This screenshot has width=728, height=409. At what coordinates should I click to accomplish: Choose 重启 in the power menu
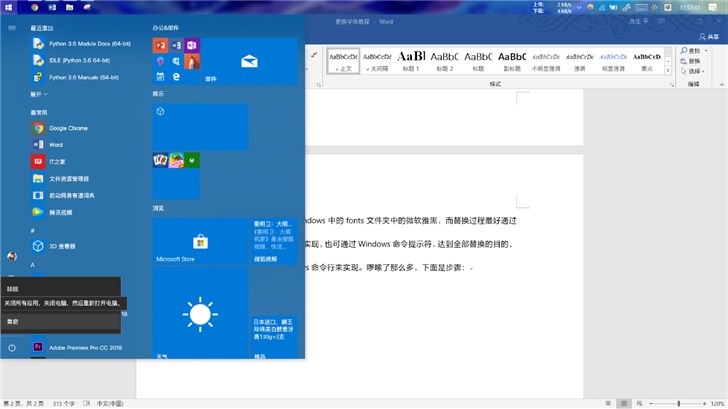point(61,321)
